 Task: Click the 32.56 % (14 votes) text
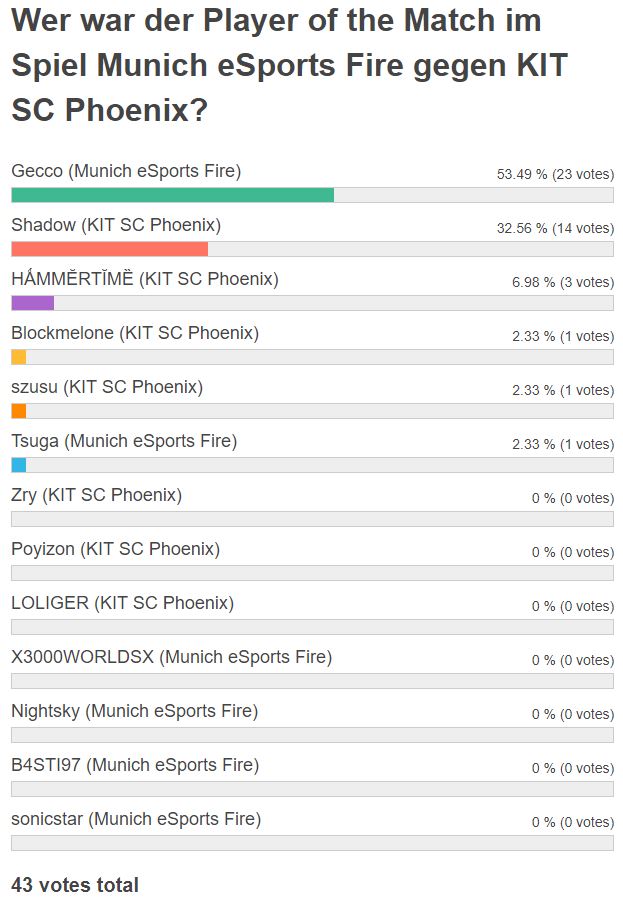point(555,228)
